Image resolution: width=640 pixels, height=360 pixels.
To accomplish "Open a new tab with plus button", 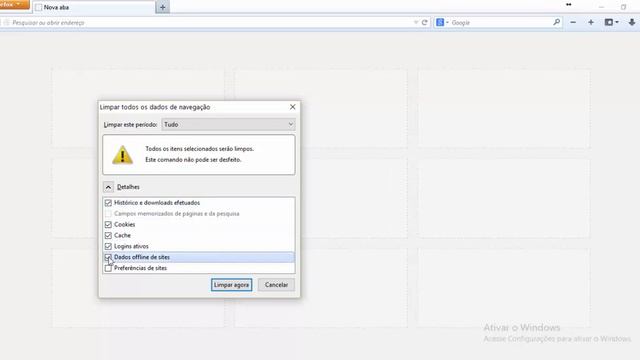I will tap(162, 7).
